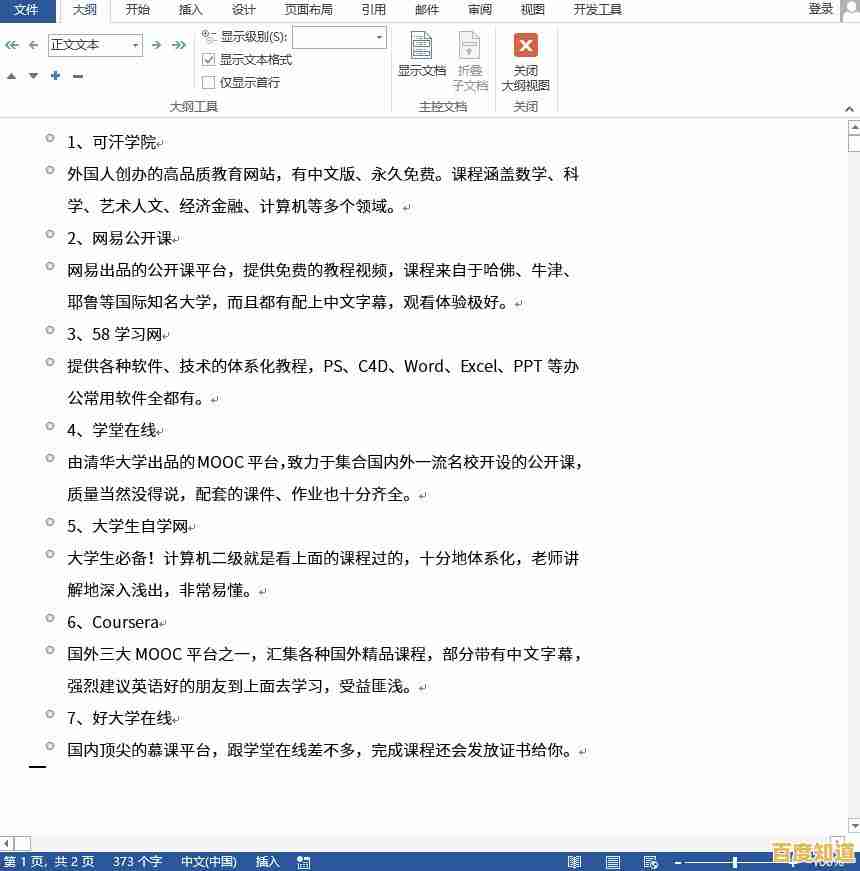This screenshot has width=860, height=871.
Task: Select the promote to Heading 1 double-arrow icon
Action: [11, 45]
